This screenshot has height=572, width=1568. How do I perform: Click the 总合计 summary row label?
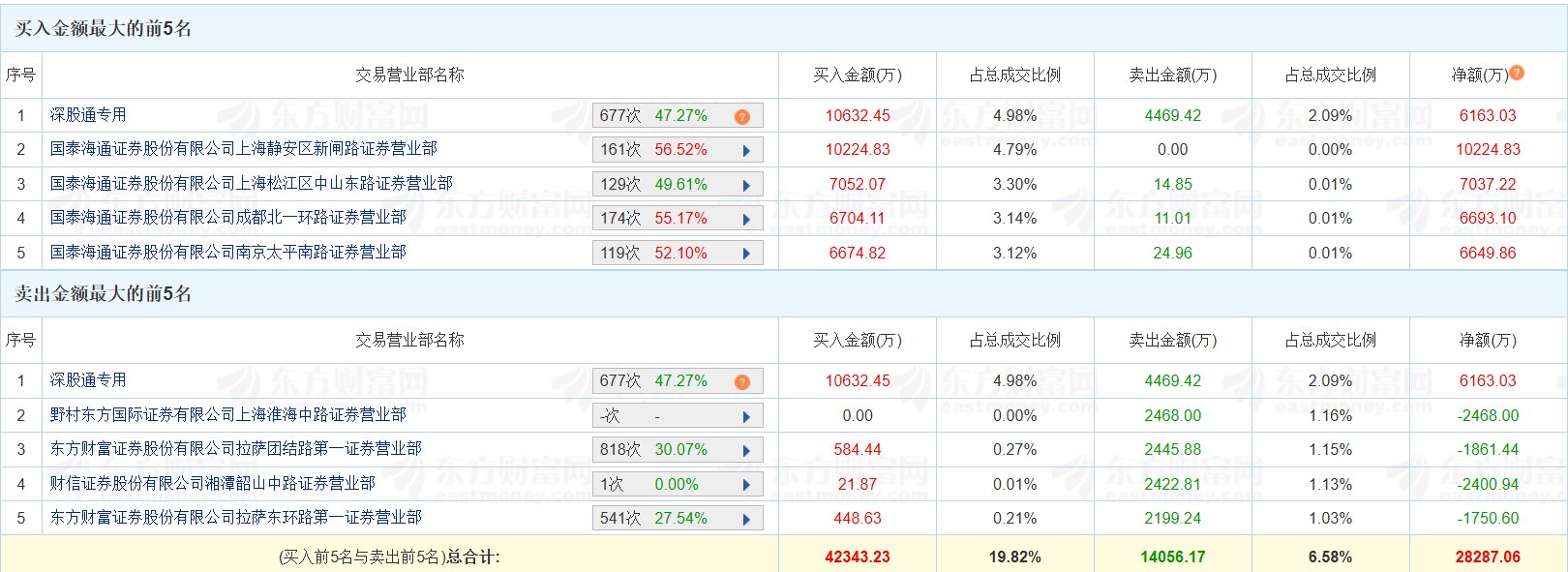point(389,557)
